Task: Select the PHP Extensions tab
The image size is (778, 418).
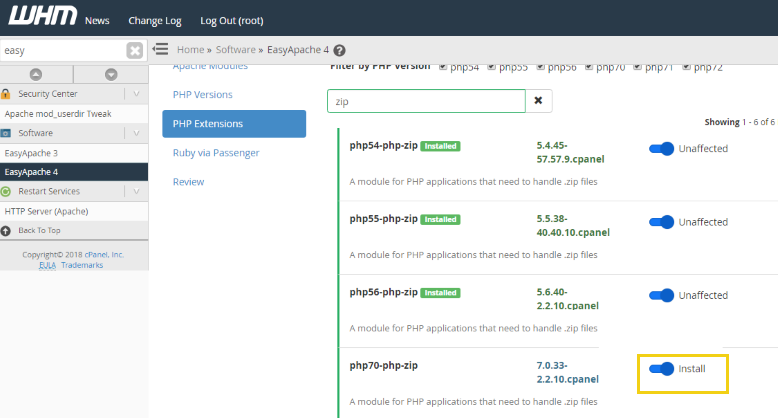Action: [234, 124]
